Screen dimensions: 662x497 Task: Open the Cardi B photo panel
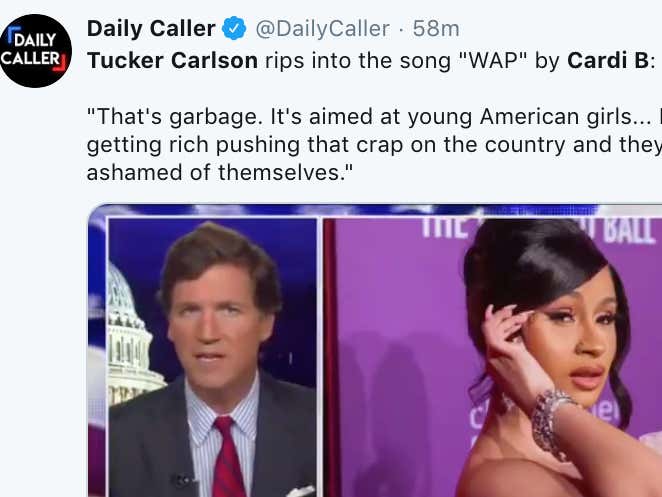493,357
